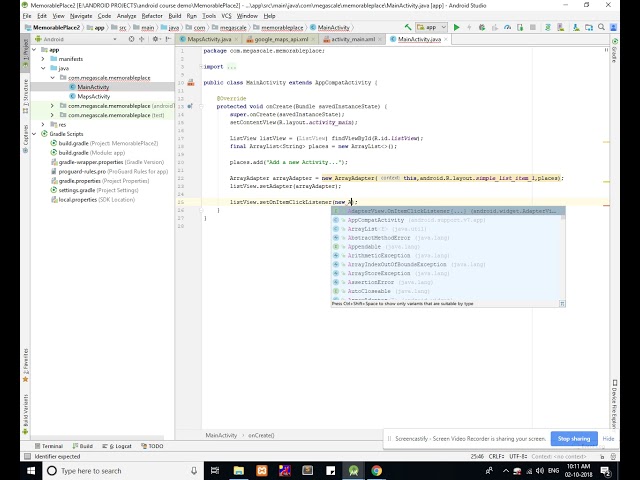
Task: Toggle the Build Variants side panel
Action: click(25, 414)
